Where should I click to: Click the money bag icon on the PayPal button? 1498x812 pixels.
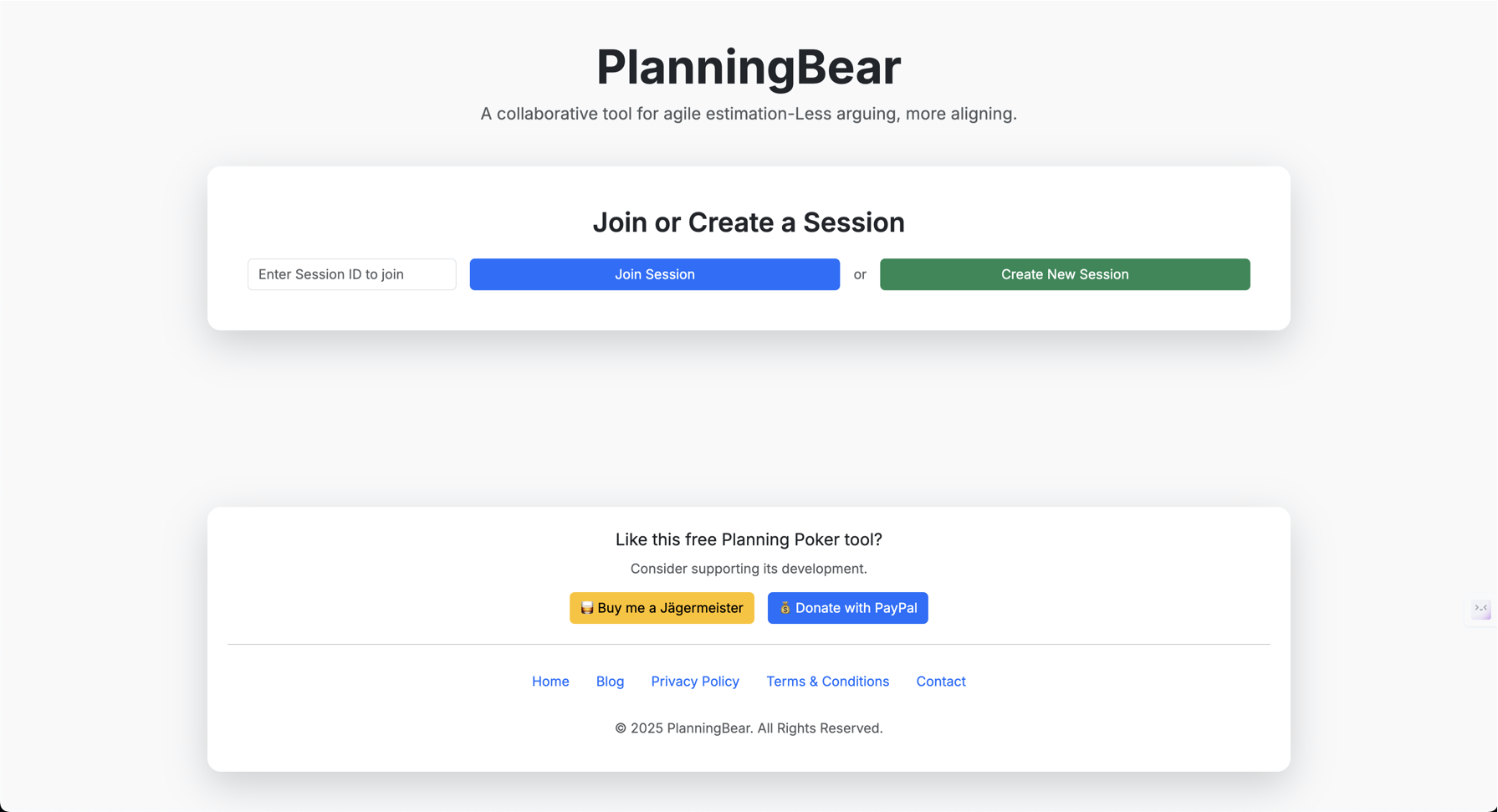[785, 608]
